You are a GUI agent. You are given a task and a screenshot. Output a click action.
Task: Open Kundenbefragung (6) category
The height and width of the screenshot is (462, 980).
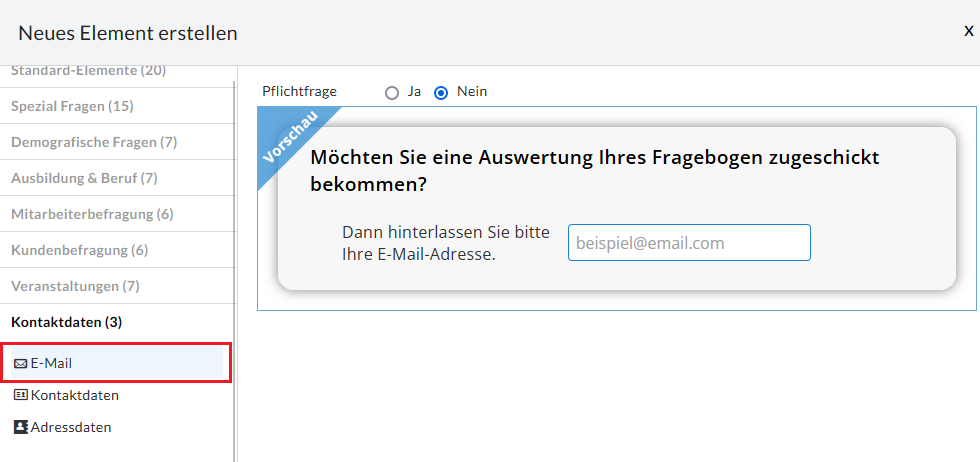pos(79,250)
